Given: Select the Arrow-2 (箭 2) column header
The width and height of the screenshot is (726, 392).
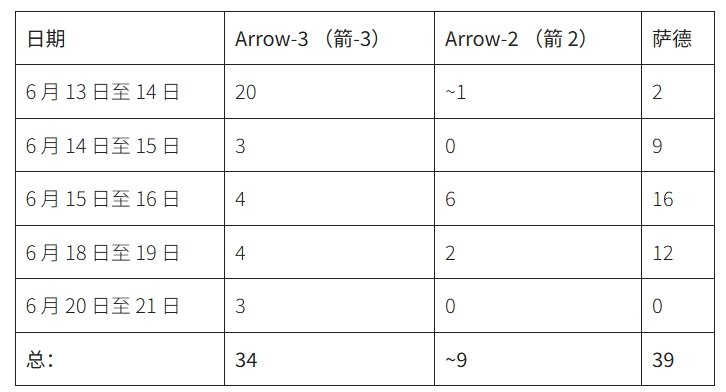Looking at the screenshot, I should click(x=538, y=38).
